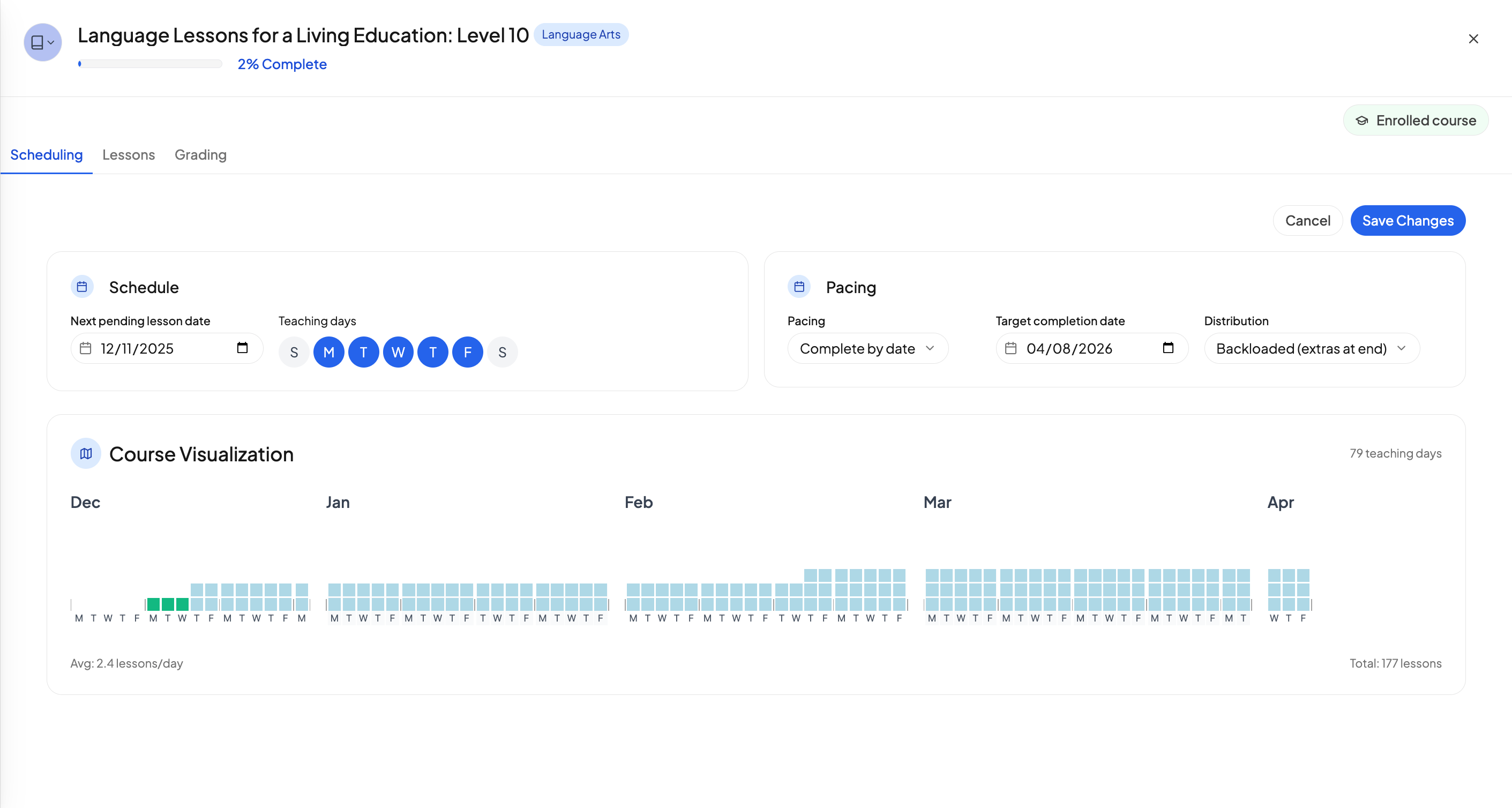Open date picker for target completion date
The height and width of the screenshot is (808, 1512).
click(x=1167, y=348)
